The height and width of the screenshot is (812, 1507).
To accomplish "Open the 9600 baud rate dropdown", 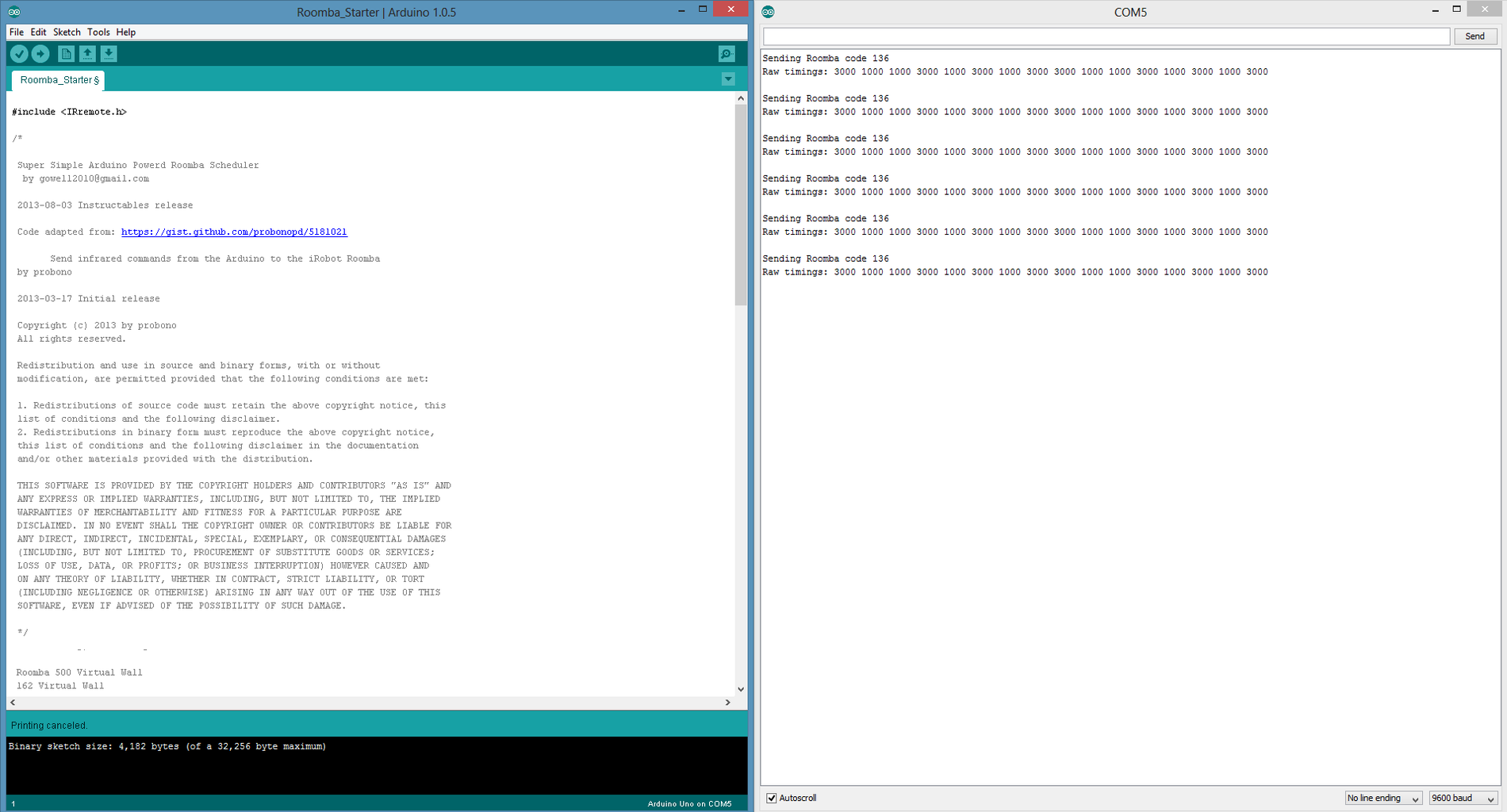I will pos(1463,798).
